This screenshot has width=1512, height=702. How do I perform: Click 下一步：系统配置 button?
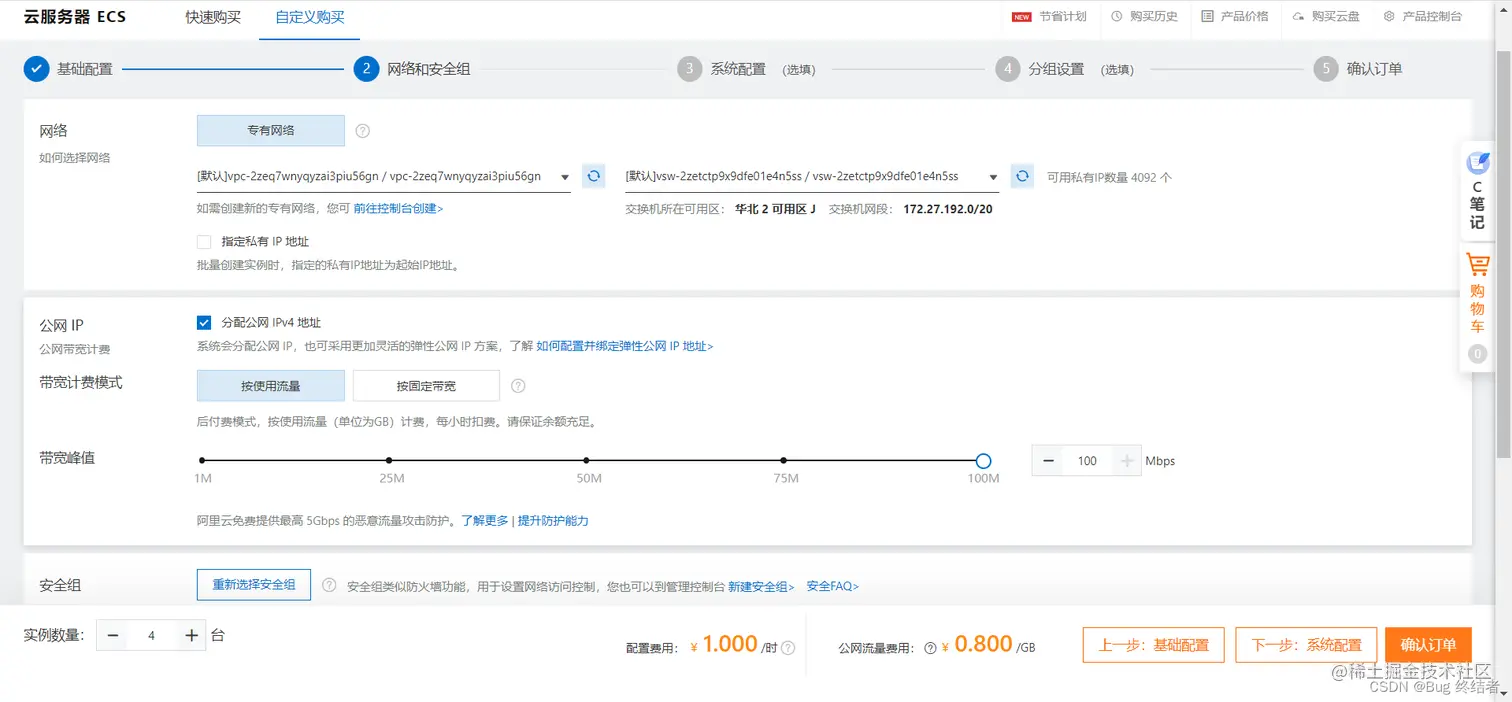click(1306, 645)
